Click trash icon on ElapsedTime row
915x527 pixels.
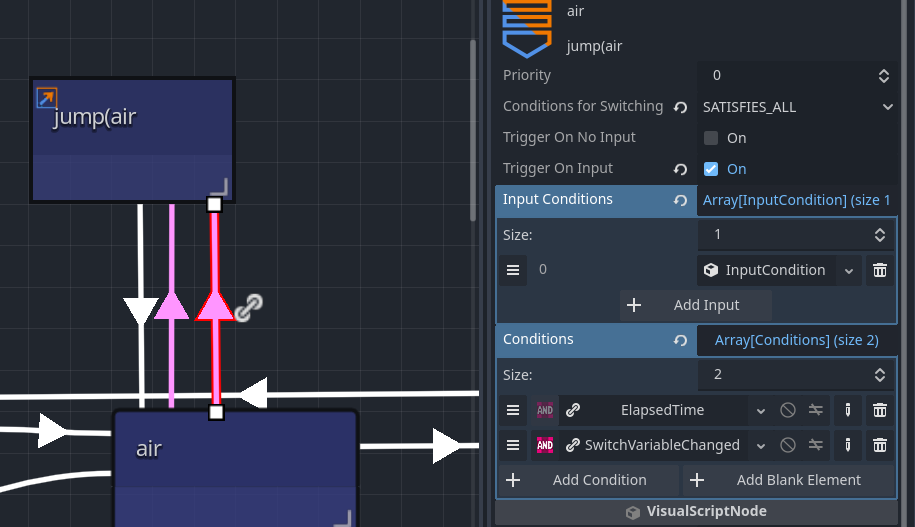[880, 410]
